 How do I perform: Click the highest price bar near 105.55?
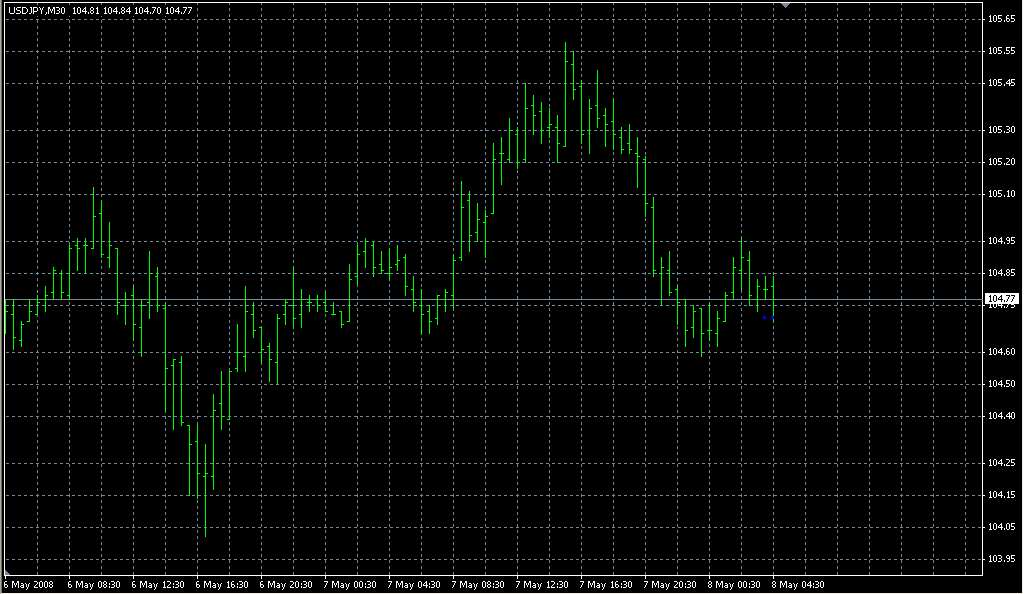tap(566, 93)
